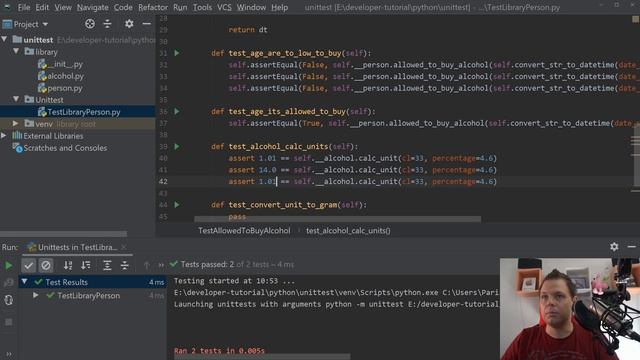Hide the Project panel with minus icon

147,24
